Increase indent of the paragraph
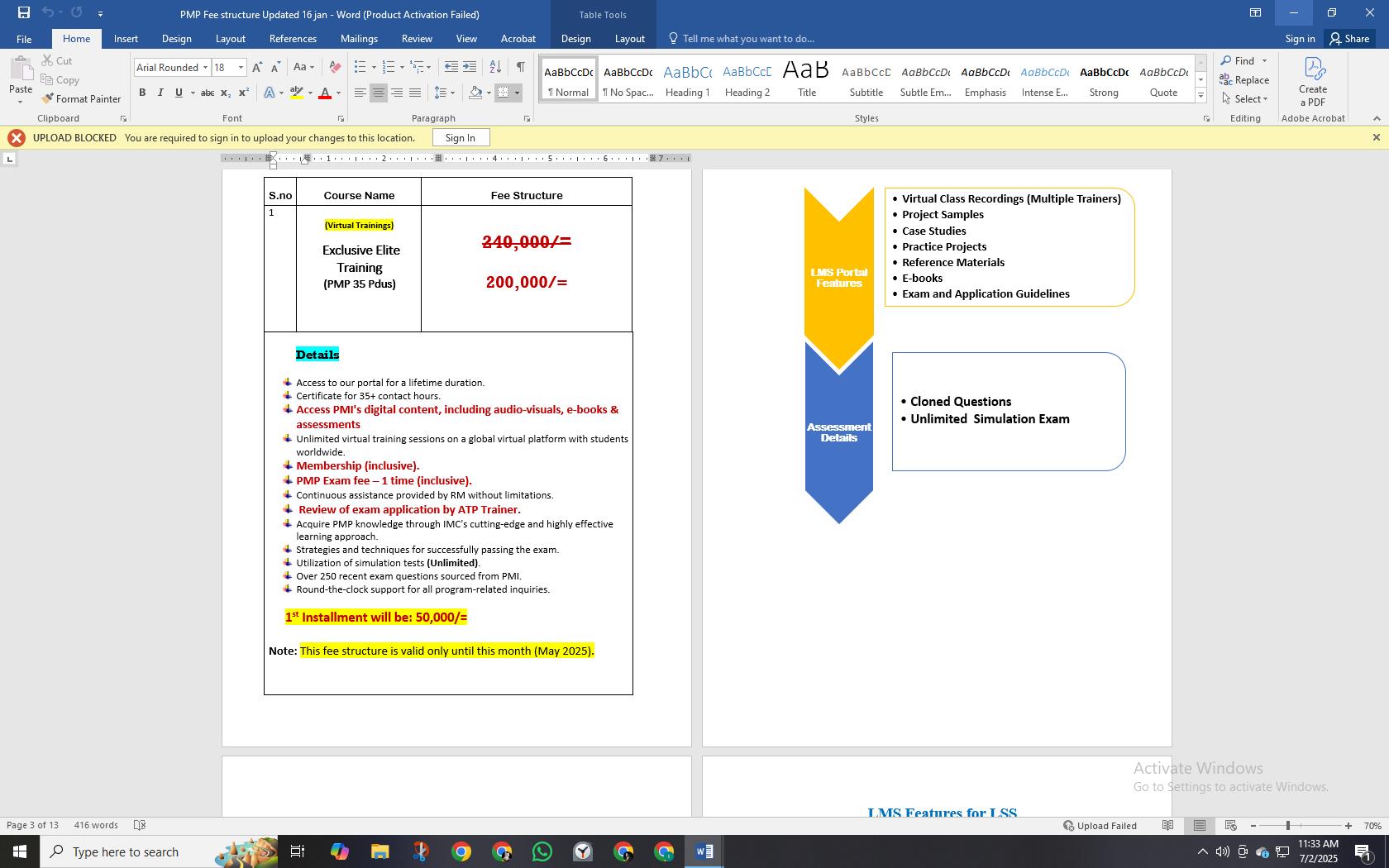This screenshot has width=1389, height=868. [470, 67]
